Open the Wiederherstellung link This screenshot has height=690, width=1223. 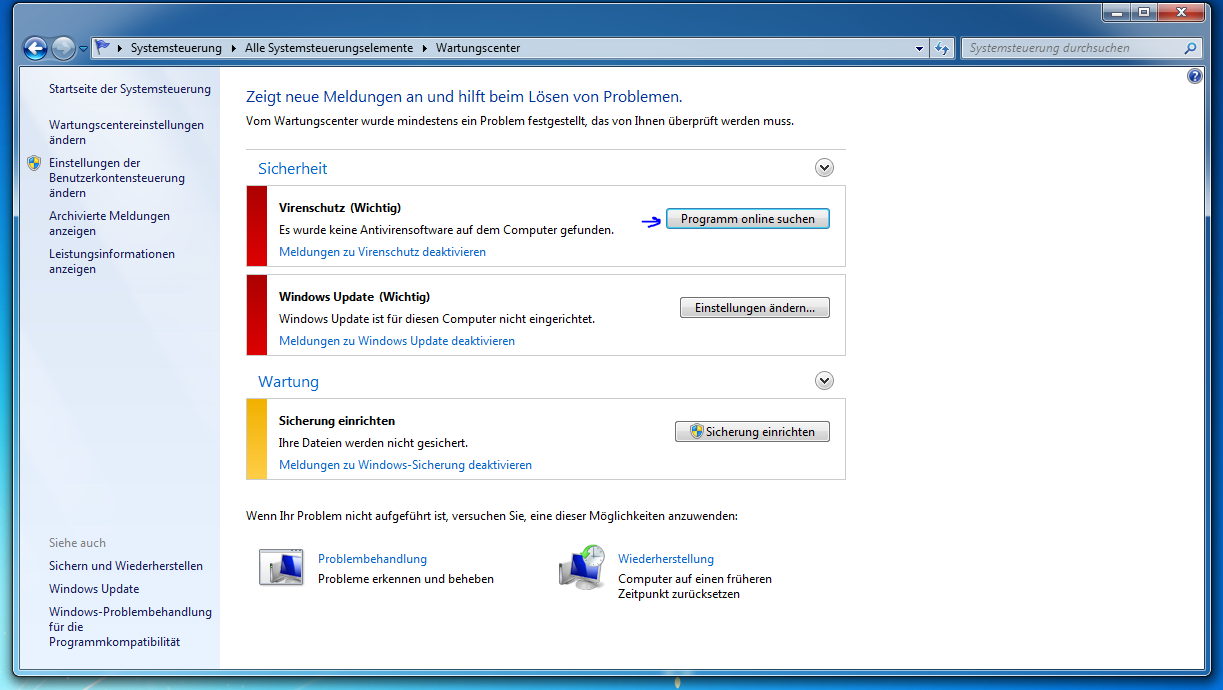[666, 559]
